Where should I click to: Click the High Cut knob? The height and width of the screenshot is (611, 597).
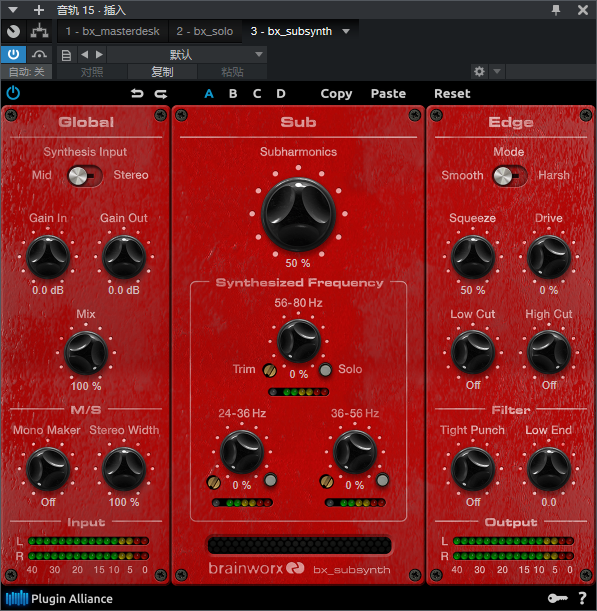click(549, 352)
